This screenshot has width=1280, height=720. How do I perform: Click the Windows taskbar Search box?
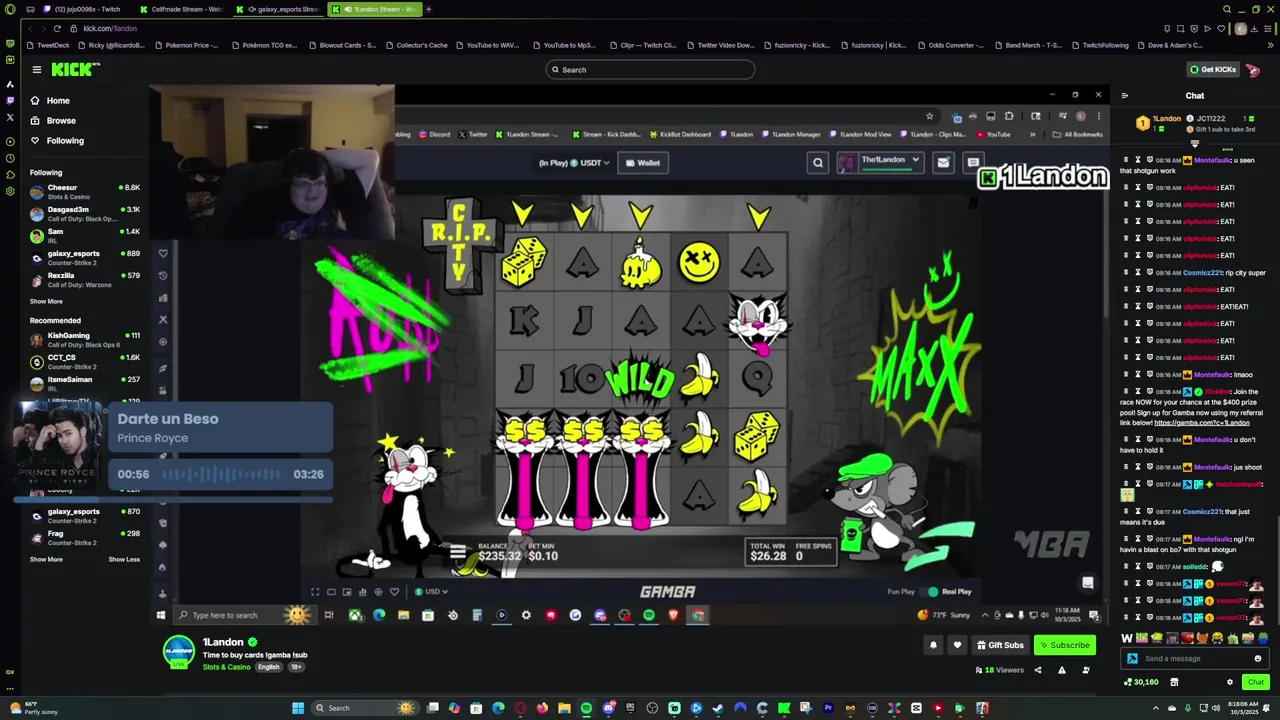(x=365, y=708)
